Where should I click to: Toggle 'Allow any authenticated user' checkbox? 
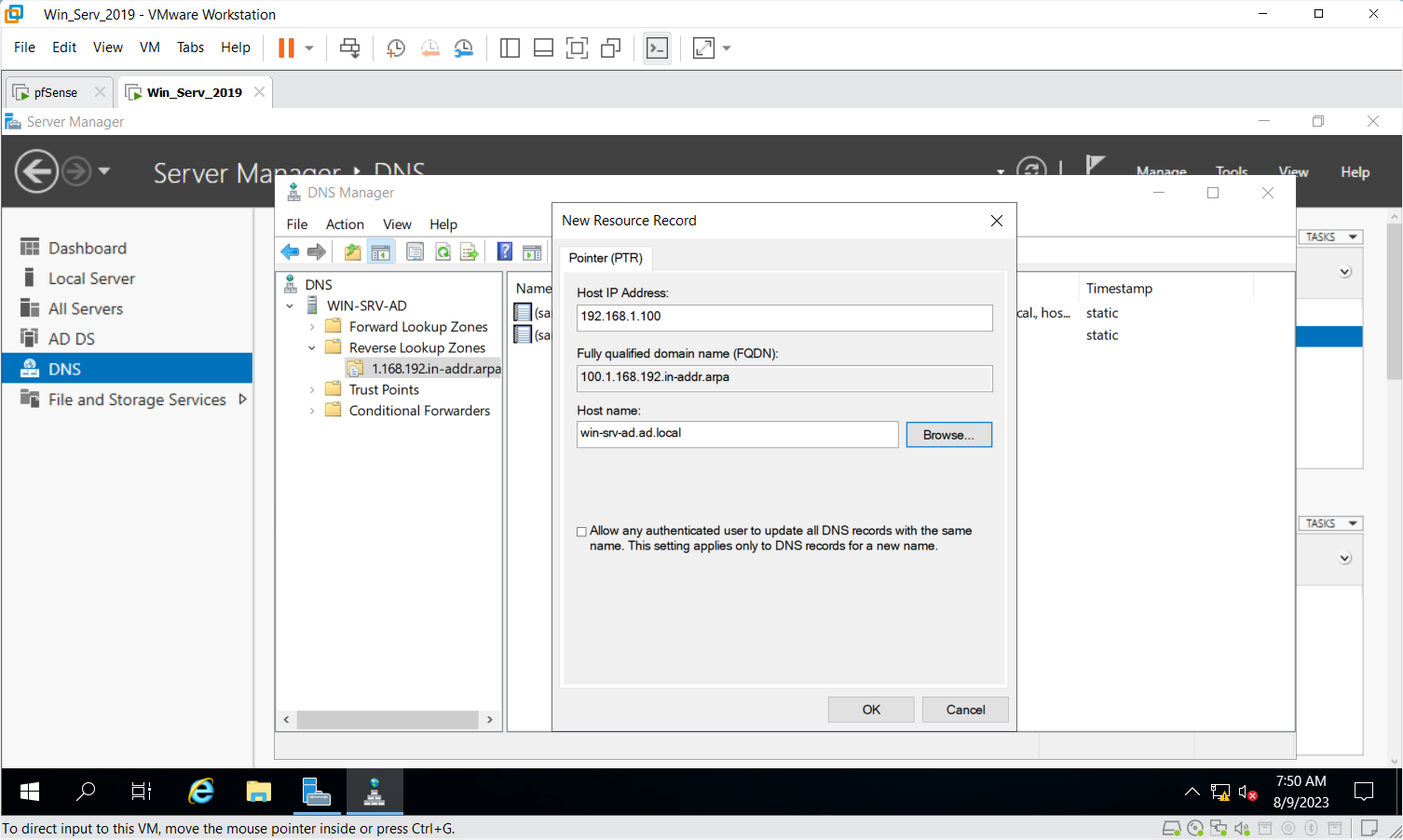(581, 532)
